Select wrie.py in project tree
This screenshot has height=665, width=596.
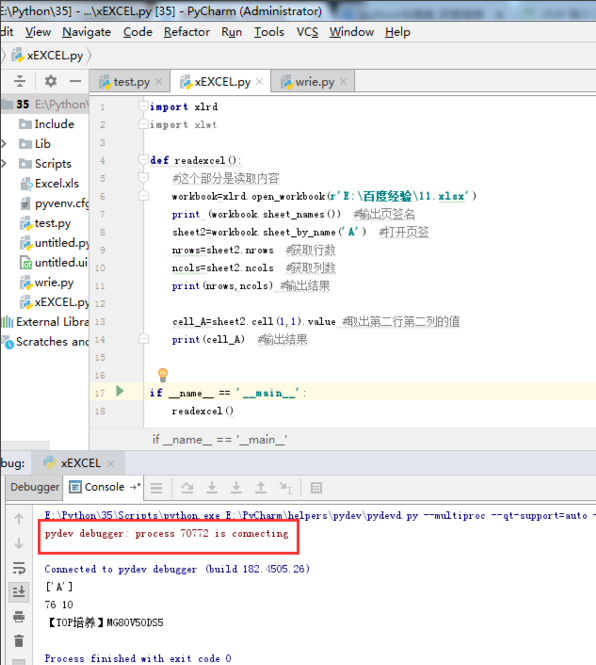47,282
